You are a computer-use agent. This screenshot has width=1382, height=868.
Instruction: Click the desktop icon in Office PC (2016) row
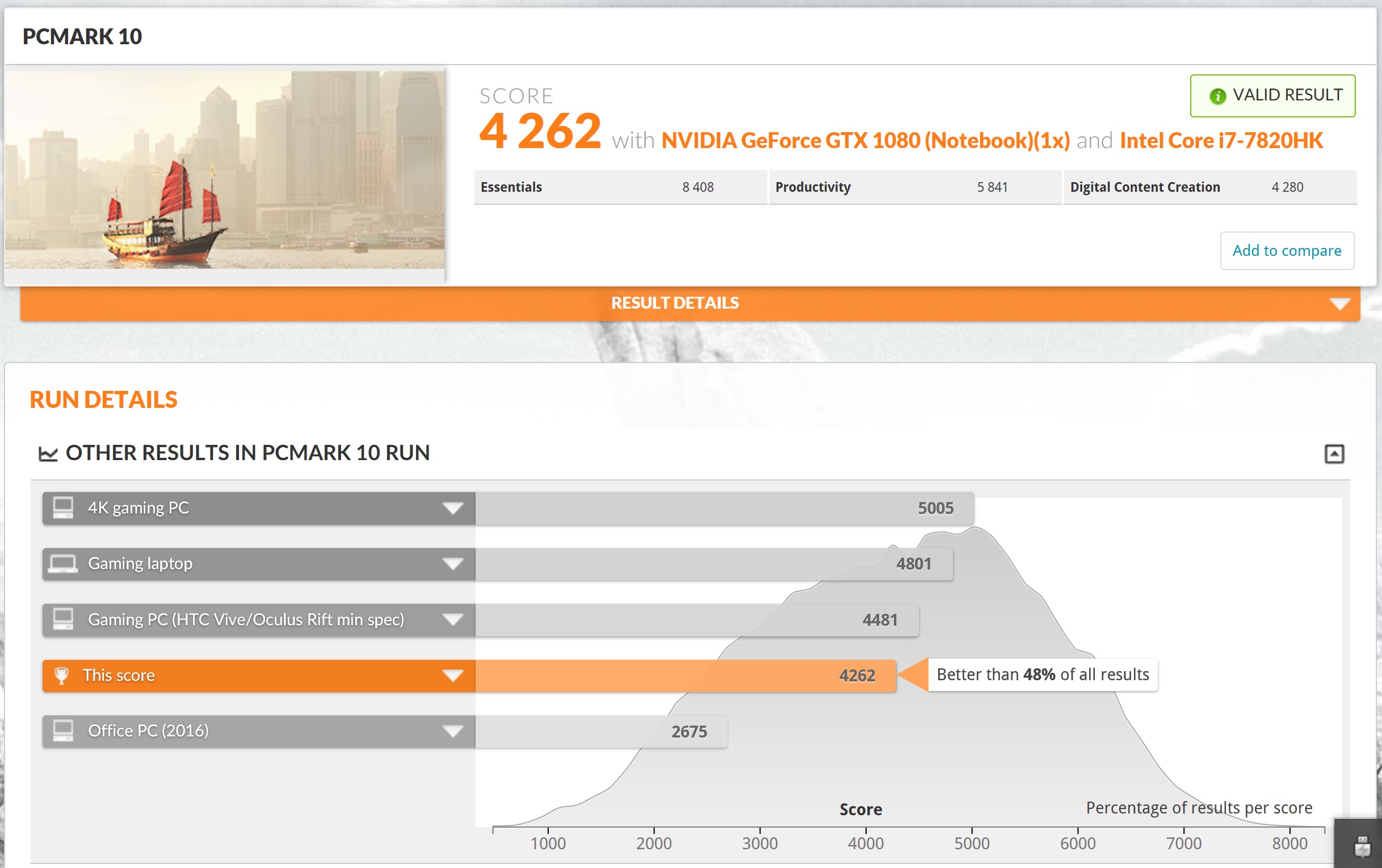(63, 730)
